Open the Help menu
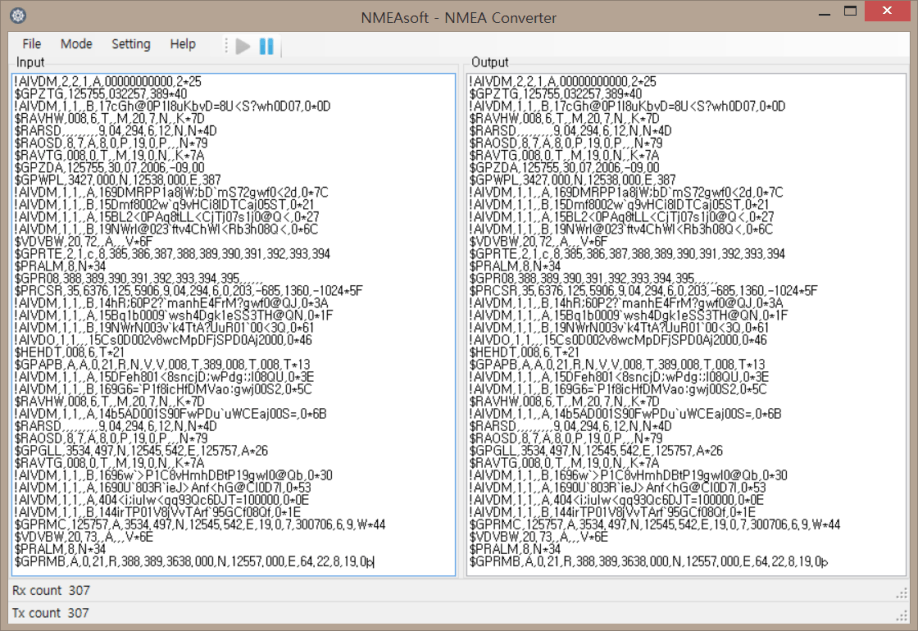Image resolution: width=918 pixels, height=631 pixels. pos(183,44)
